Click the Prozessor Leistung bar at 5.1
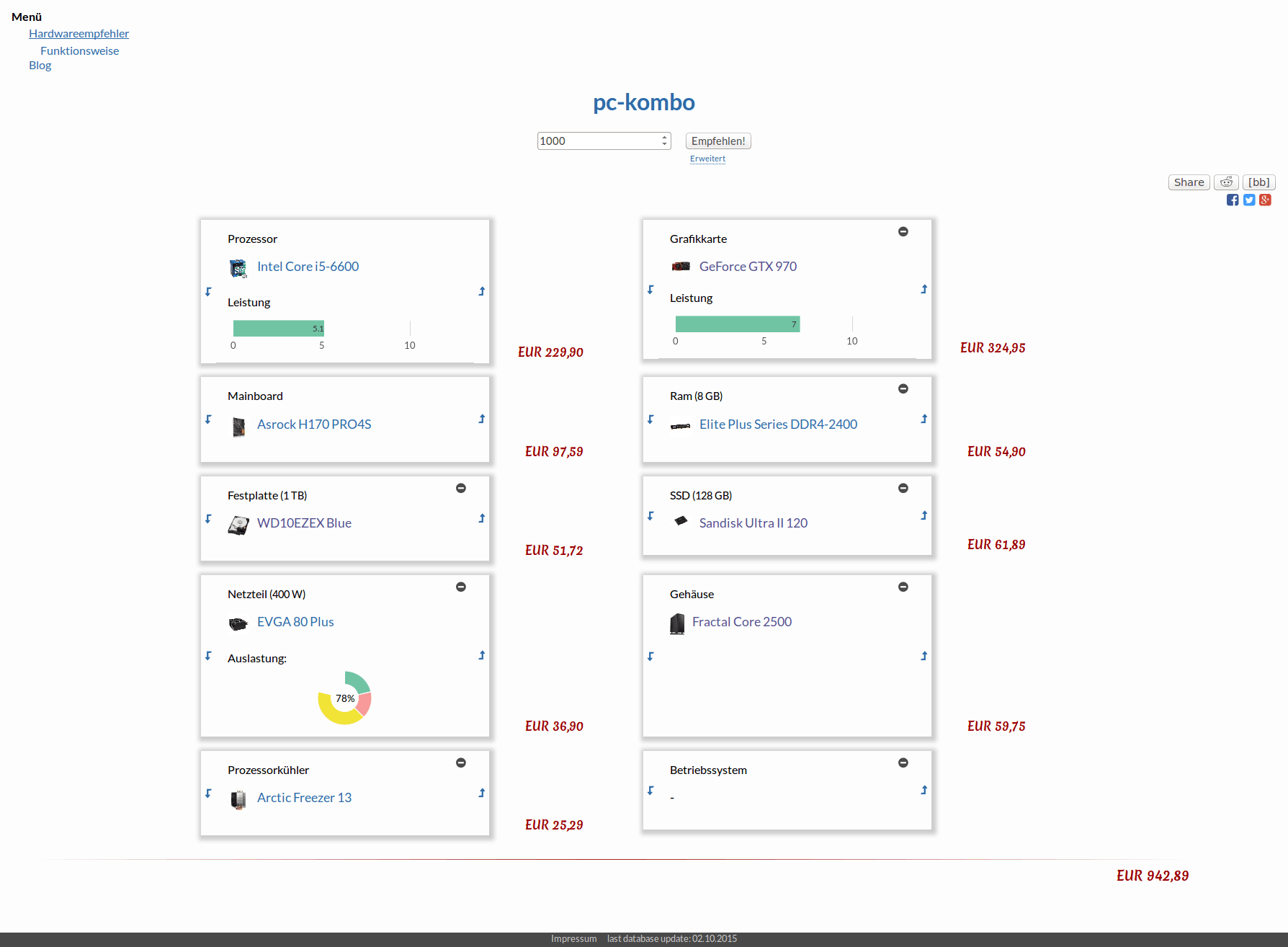The width and height of the screenshot is (1288, 947). [x=279, y=329]
